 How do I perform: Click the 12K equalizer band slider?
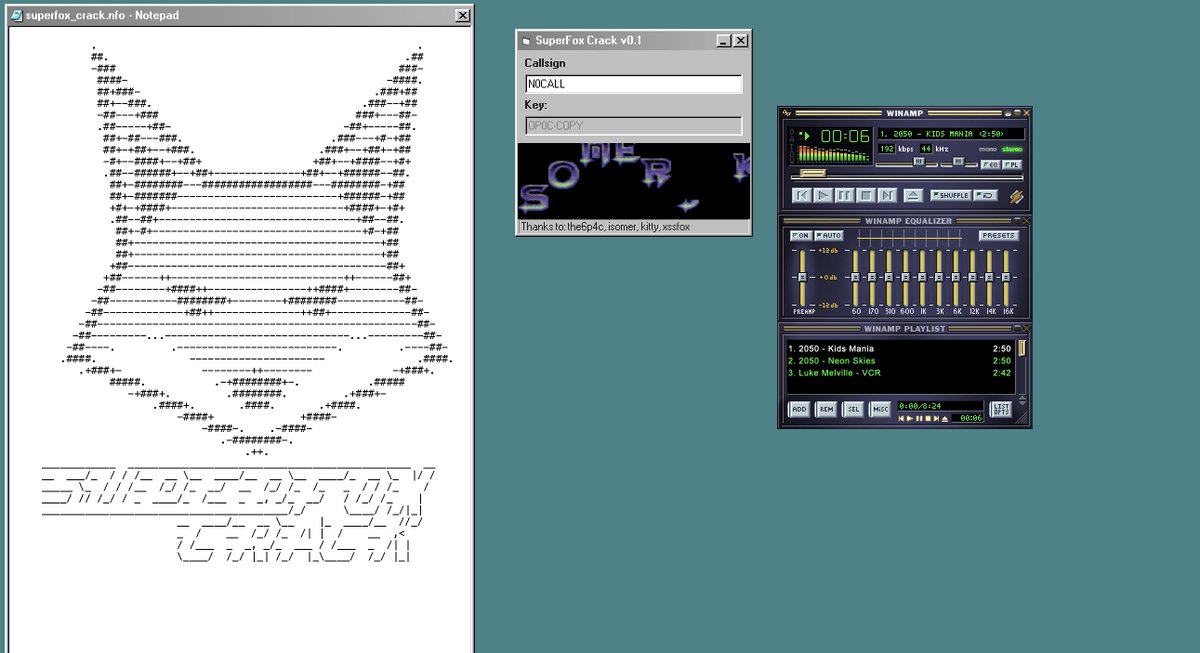click(972, 277)
